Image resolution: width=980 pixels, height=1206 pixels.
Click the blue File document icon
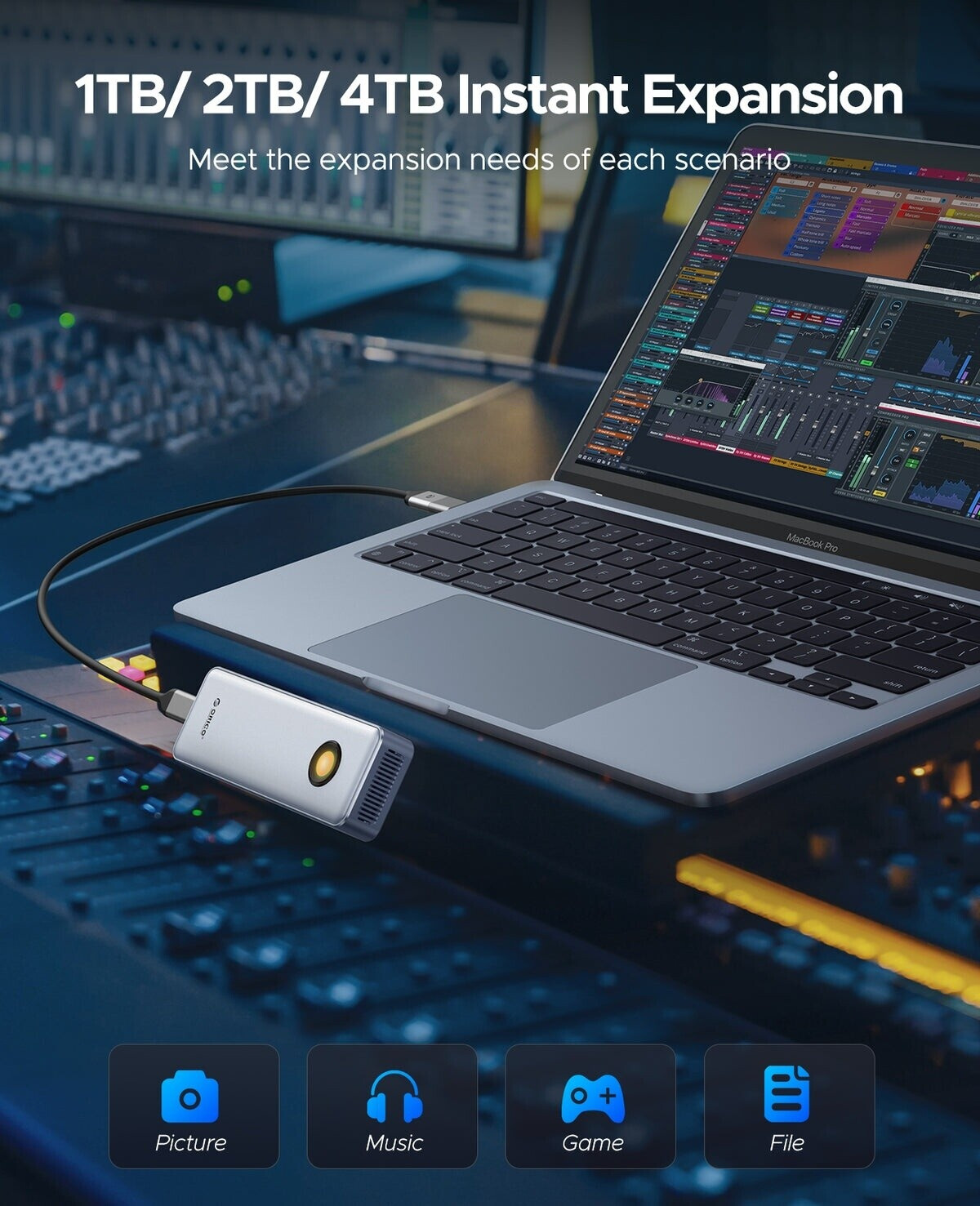(x=786, y=1093)
